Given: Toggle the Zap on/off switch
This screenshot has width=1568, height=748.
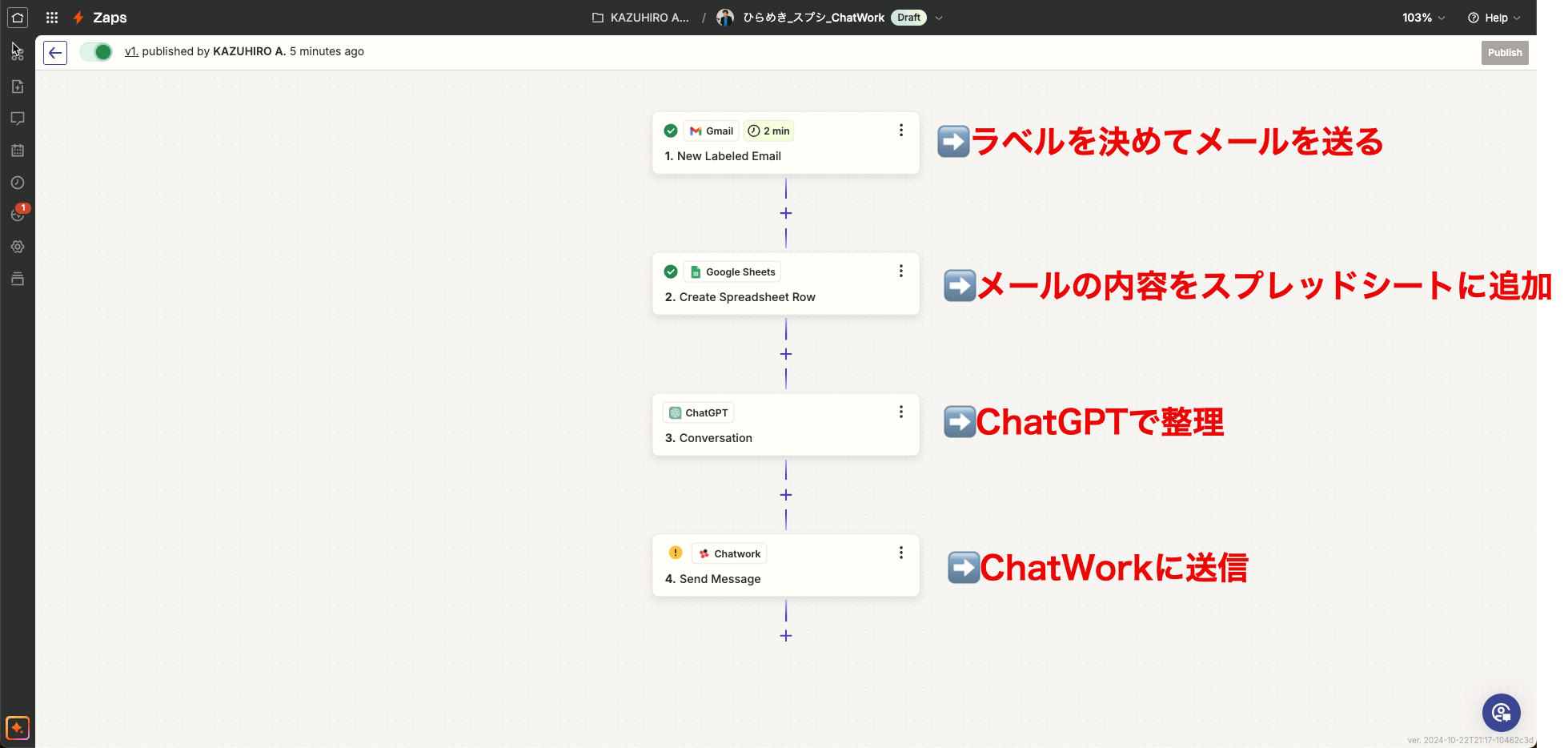Looking at the screenshot, I should point(97,52).
